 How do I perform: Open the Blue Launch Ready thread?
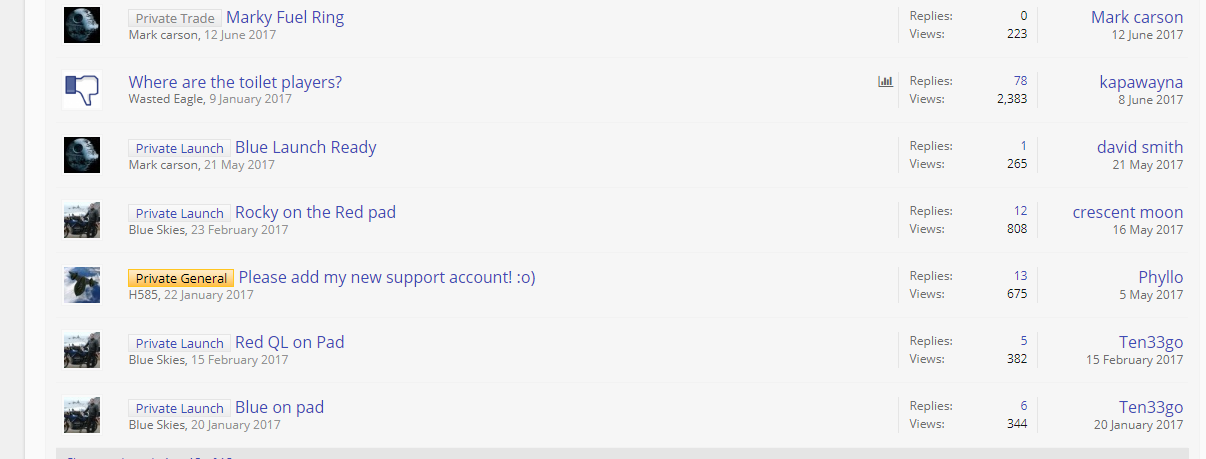(x=306, y=147)
